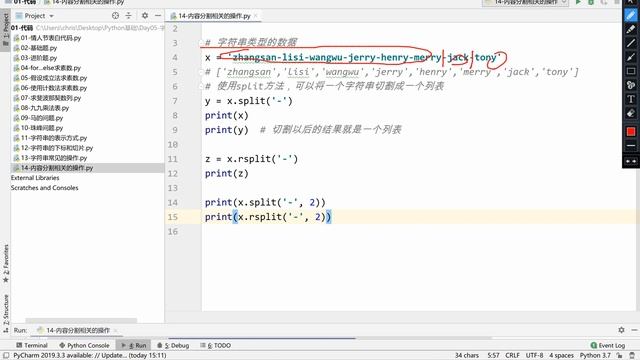Select the eraser annotation tool
The width and height of the screenshot is (640, 360).
(631, 113)
